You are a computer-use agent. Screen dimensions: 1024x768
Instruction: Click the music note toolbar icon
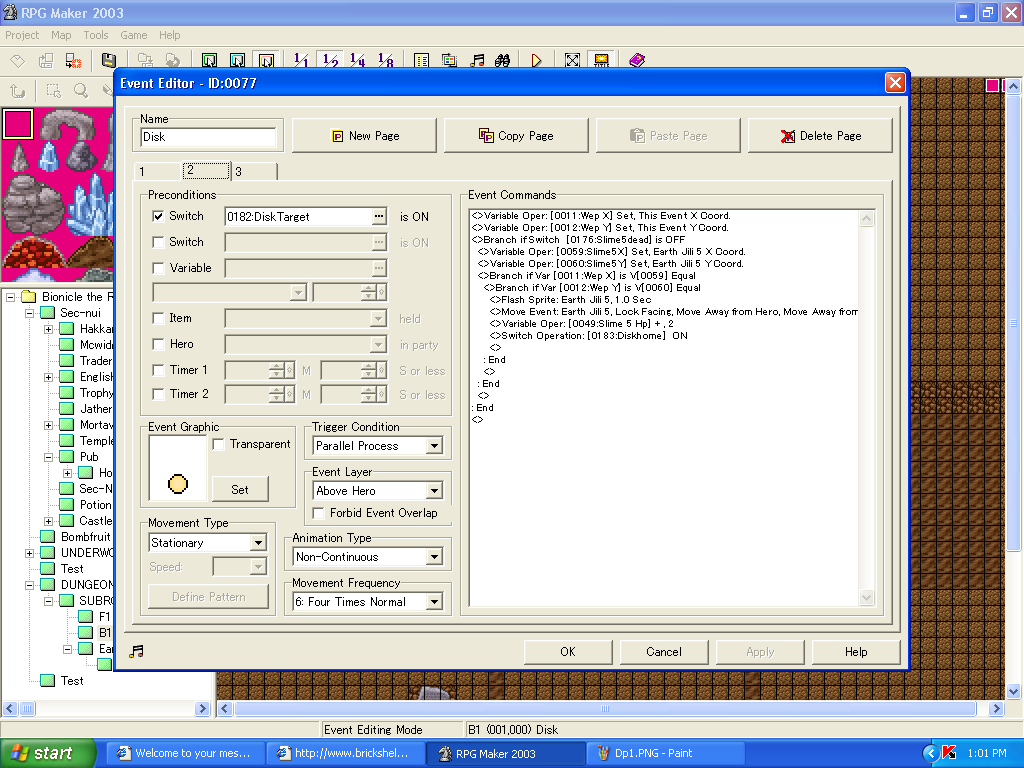coord(478,61)
